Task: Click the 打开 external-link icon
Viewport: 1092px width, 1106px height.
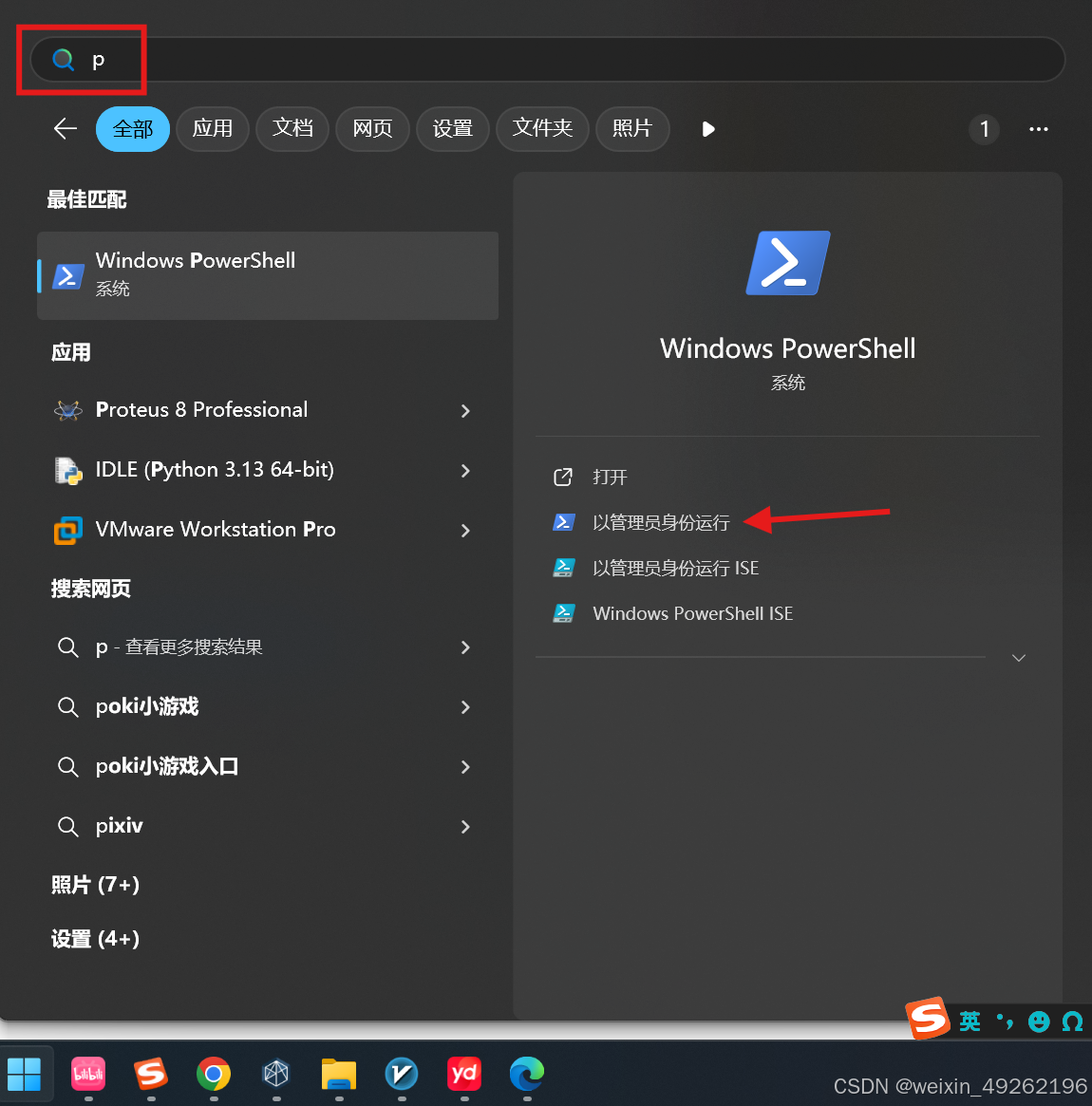Action: 563,478
